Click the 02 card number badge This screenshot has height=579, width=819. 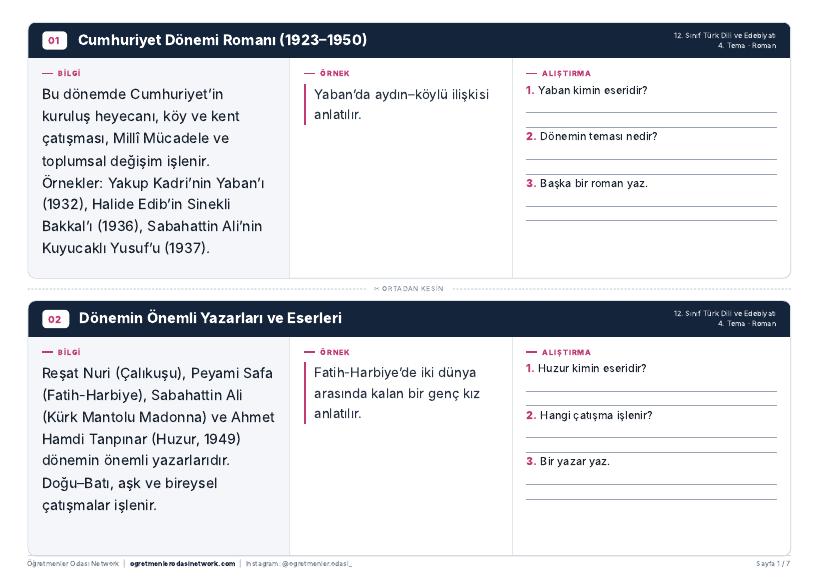point(55,319)
